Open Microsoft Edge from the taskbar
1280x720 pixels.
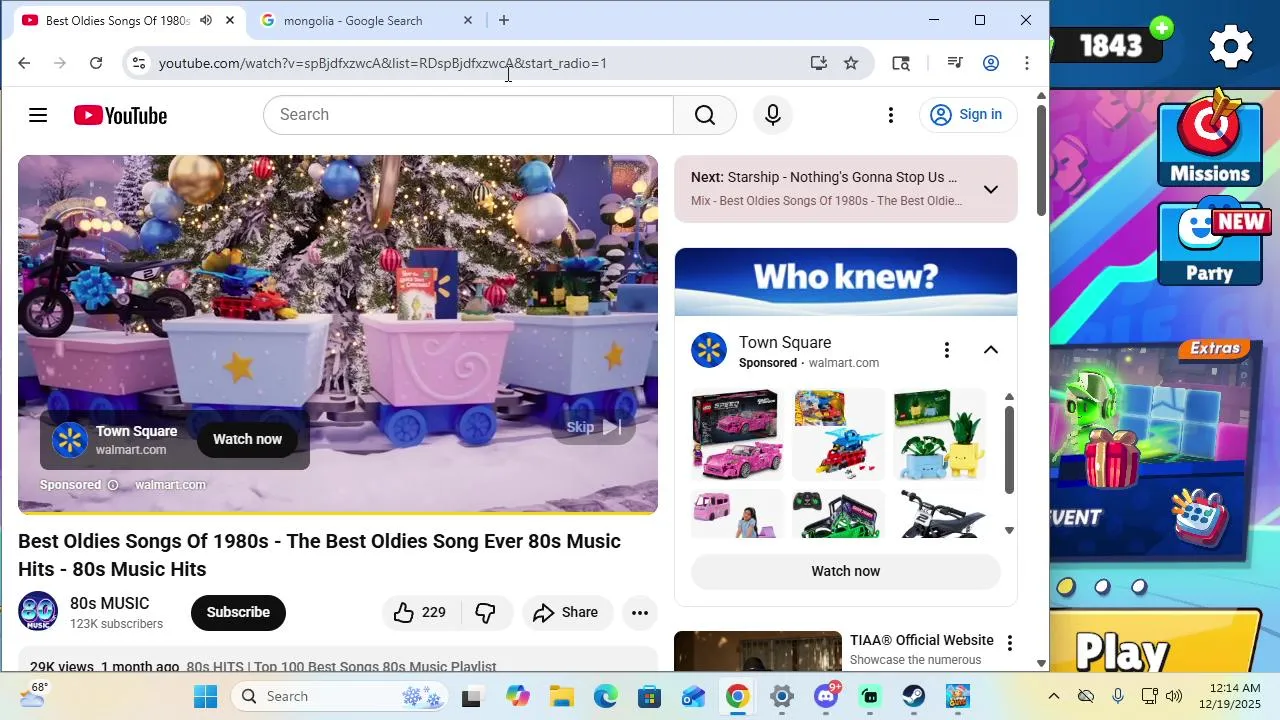tap(606, 696)
